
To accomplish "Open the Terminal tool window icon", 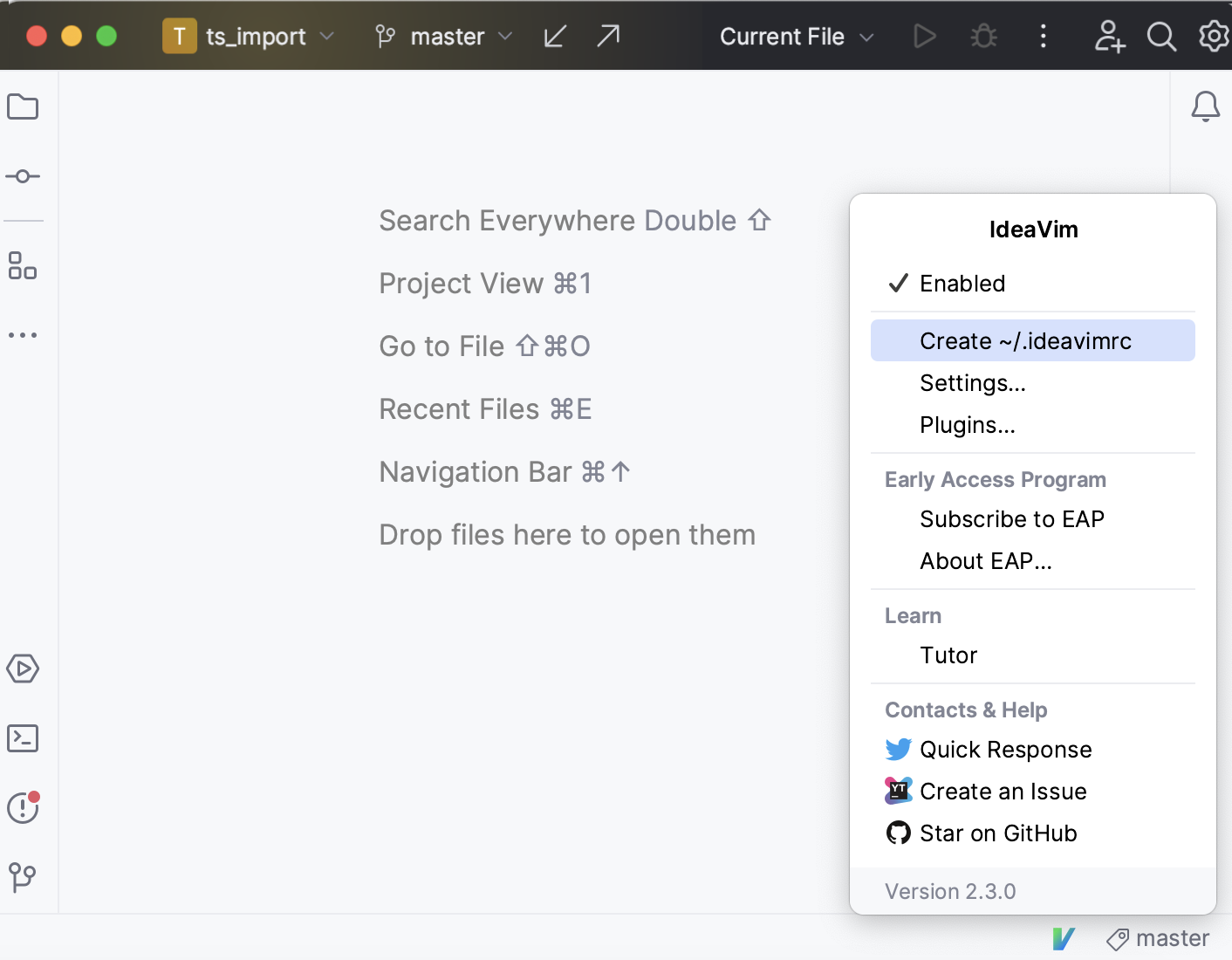I will (x=23, y=738).
